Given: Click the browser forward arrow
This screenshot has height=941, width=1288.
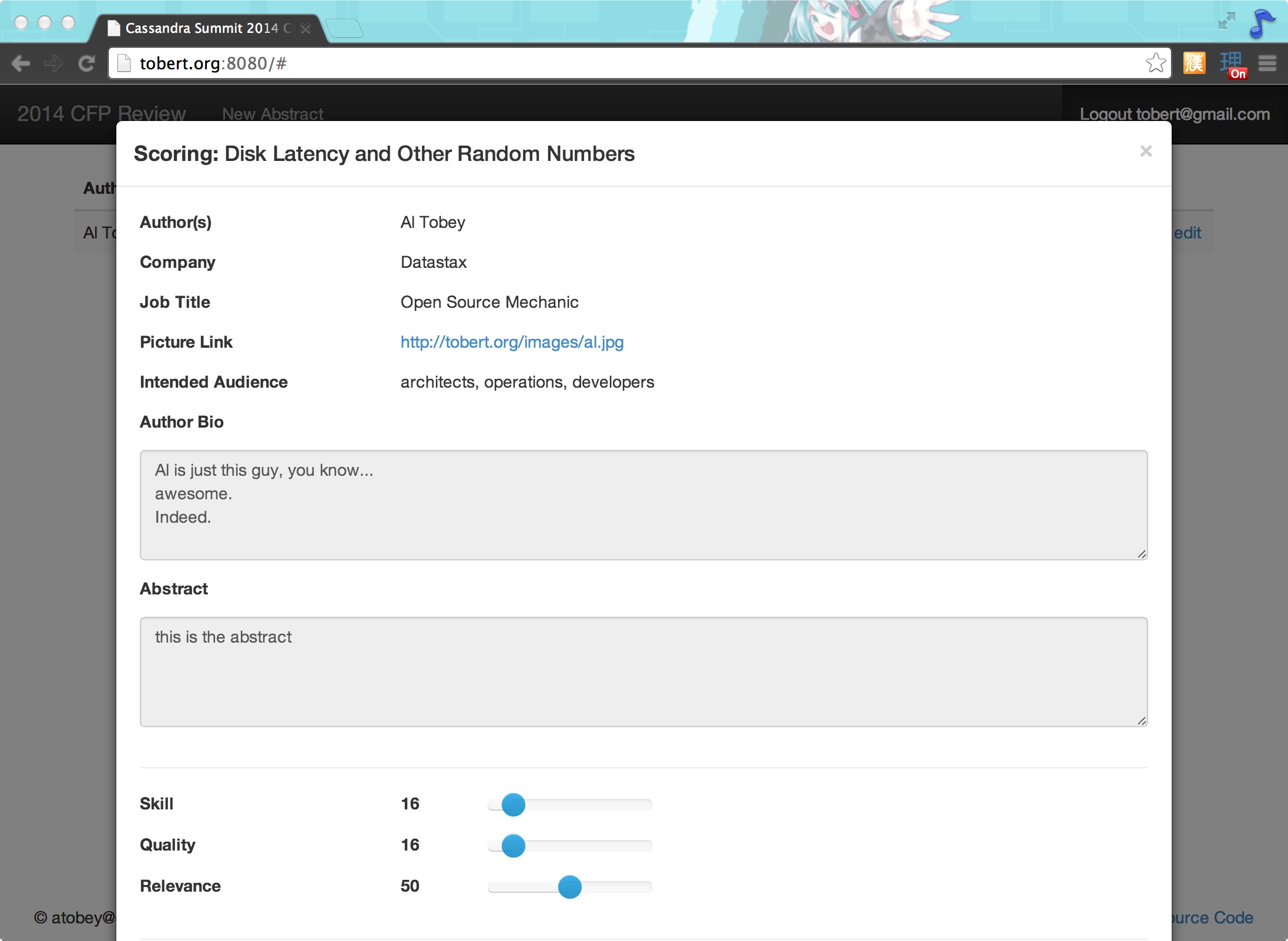Looking at the screenshot, I should pyautogui.click(x=53, y=63).
